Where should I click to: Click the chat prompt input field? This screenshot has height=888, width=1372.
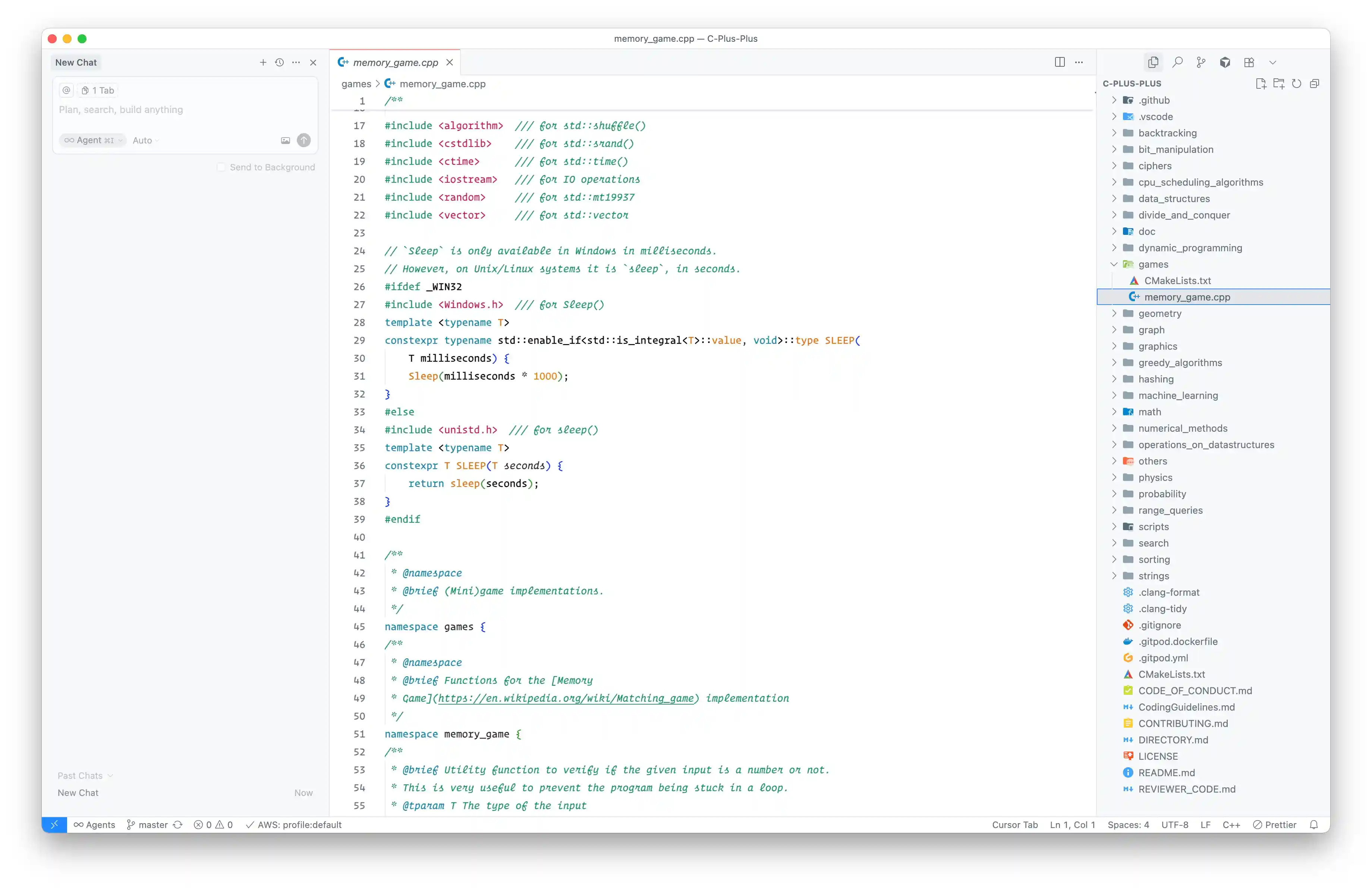[185, 110]
